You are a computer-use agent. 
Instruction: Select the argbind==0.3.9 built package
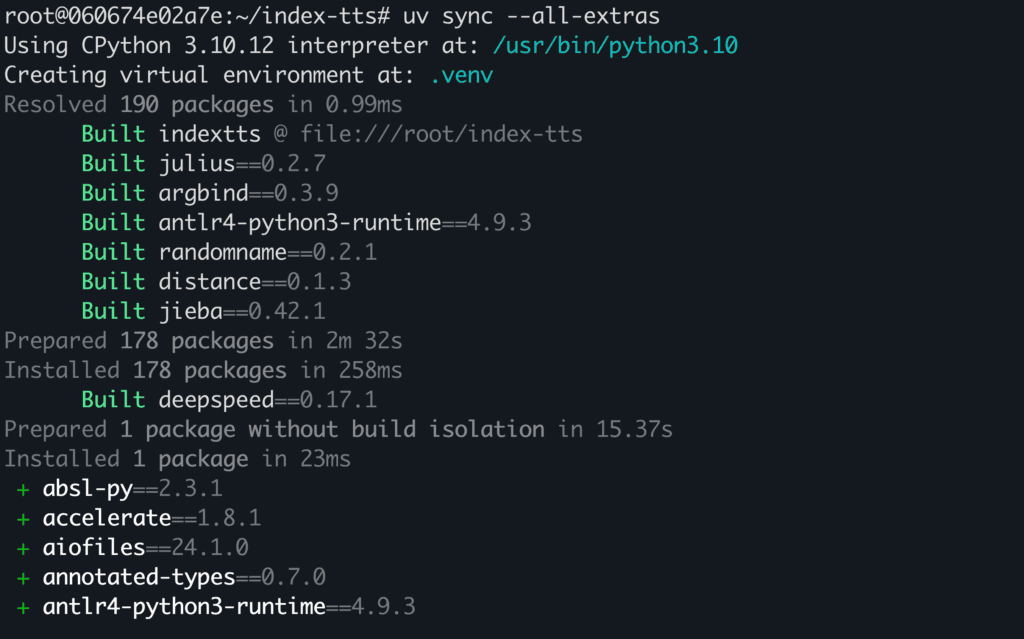(x=248, y=193)
